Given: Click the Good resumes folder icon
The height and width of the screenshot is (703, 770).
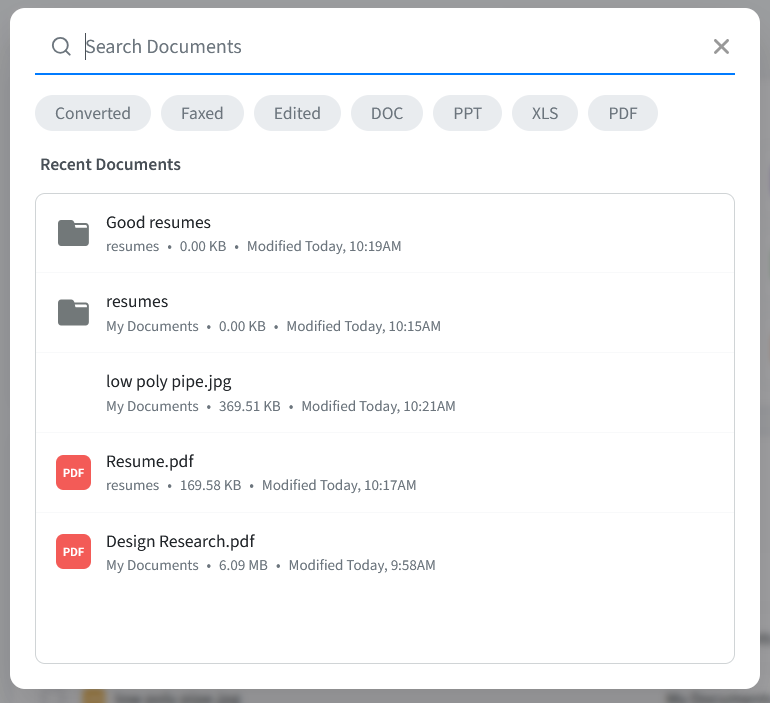Looking at the screenshot, I should pos(74,233).
